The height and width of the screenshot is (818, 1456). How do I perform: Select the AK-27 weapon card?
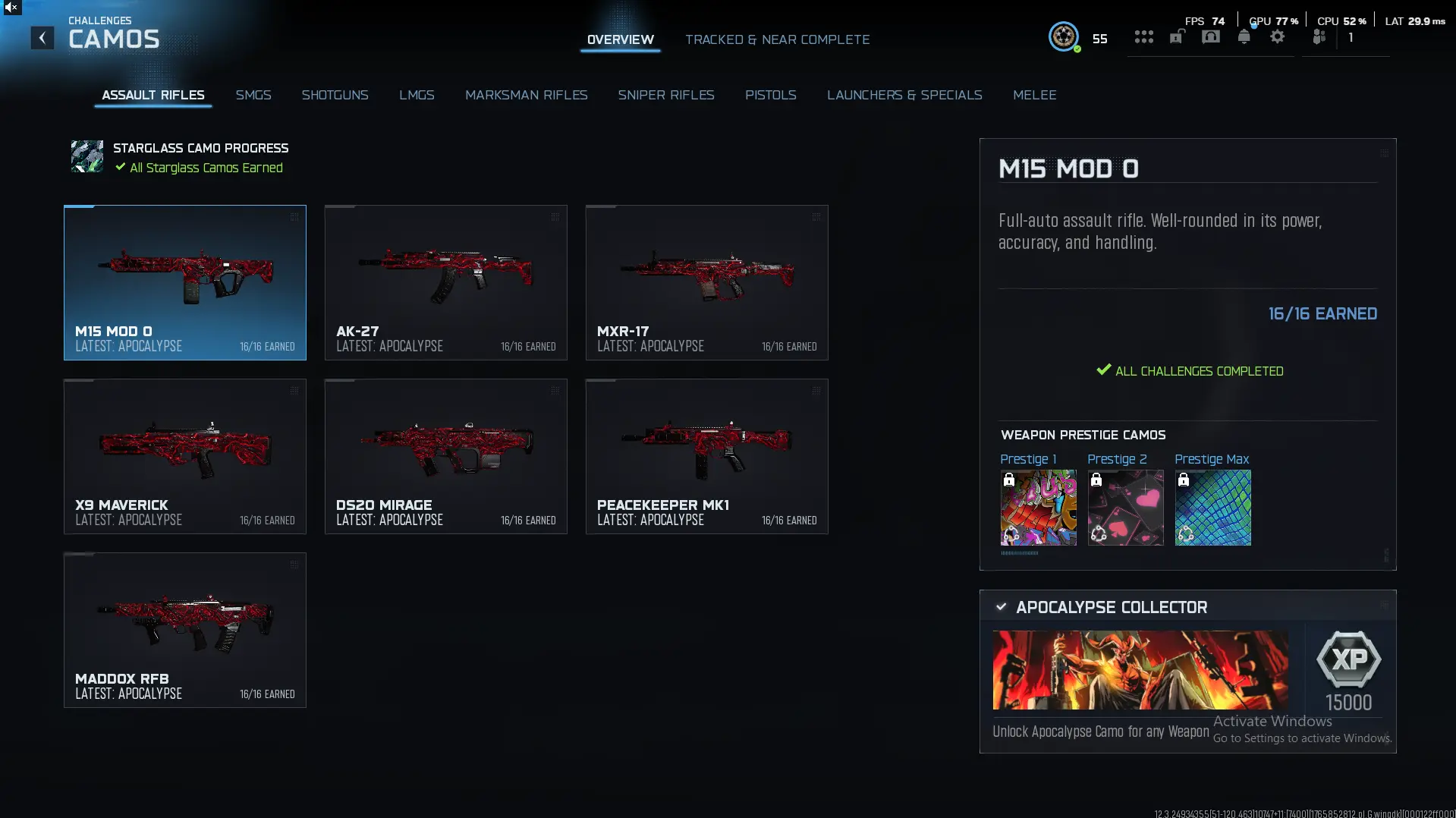coord(446,282)
